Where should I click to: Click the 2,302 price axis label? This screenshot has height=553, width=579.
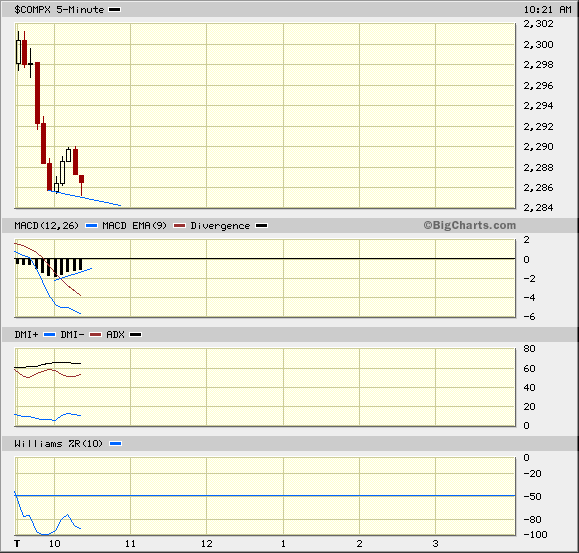tap(538, 24)
